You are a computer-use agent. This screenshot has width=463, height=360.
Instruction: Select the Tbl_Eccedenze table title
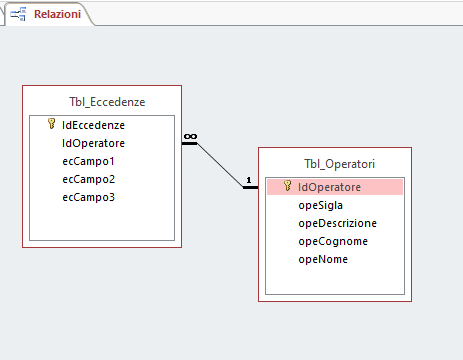click(107, 102)
